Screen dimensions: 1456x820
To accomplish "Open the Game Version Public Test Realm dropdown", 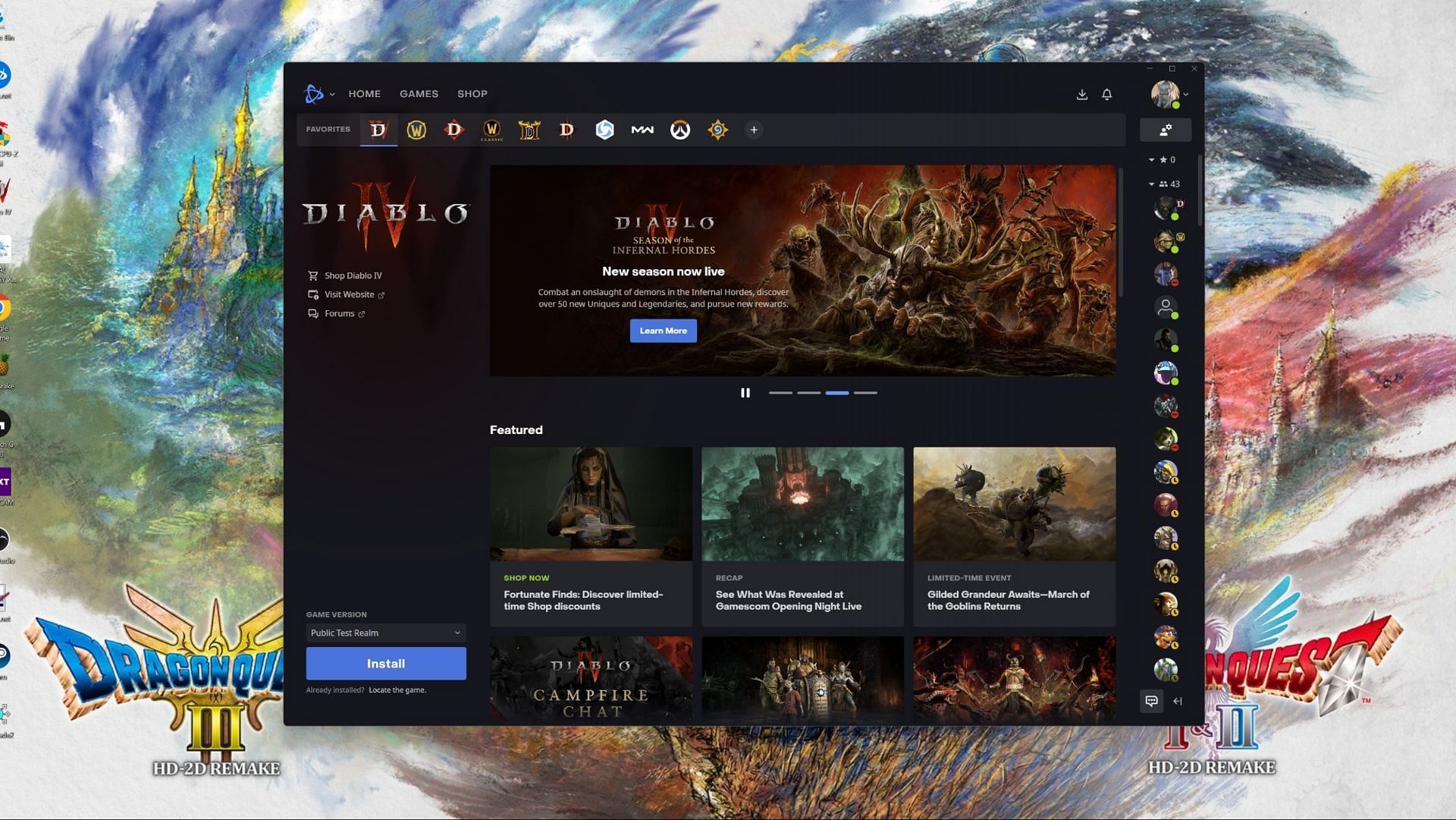I will click(385, 633).
